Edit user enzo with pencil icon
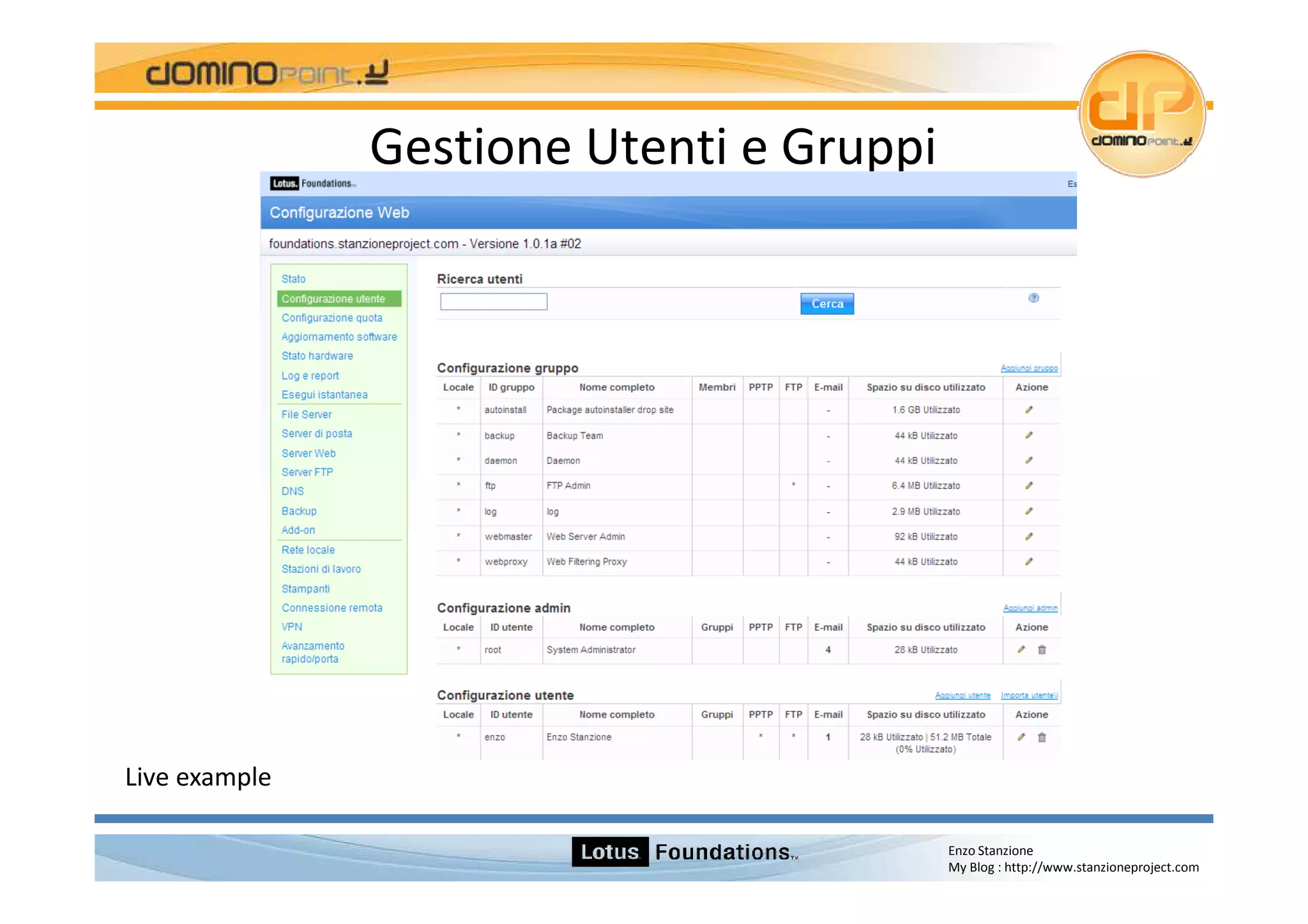 (x=1021, y=738)
